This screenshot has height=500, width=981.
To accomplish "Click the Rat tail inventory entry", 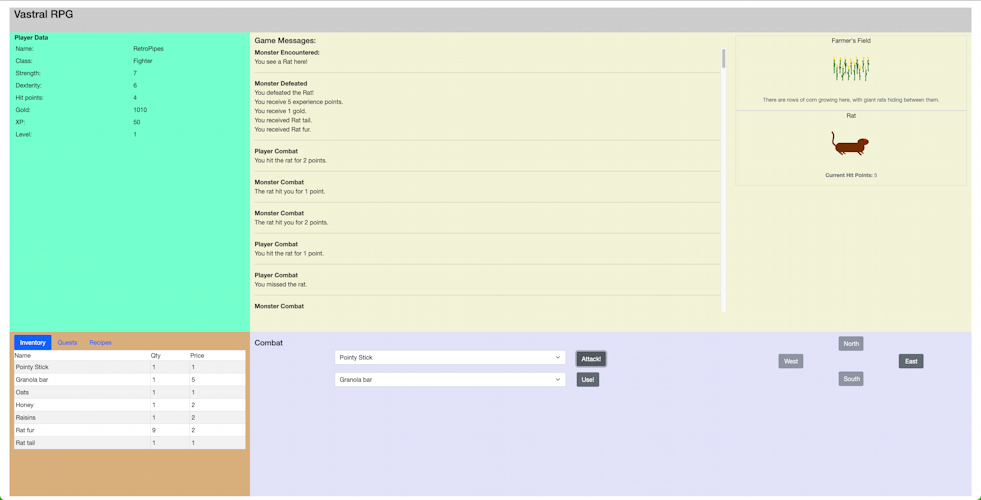I will [x=129, y=442].
